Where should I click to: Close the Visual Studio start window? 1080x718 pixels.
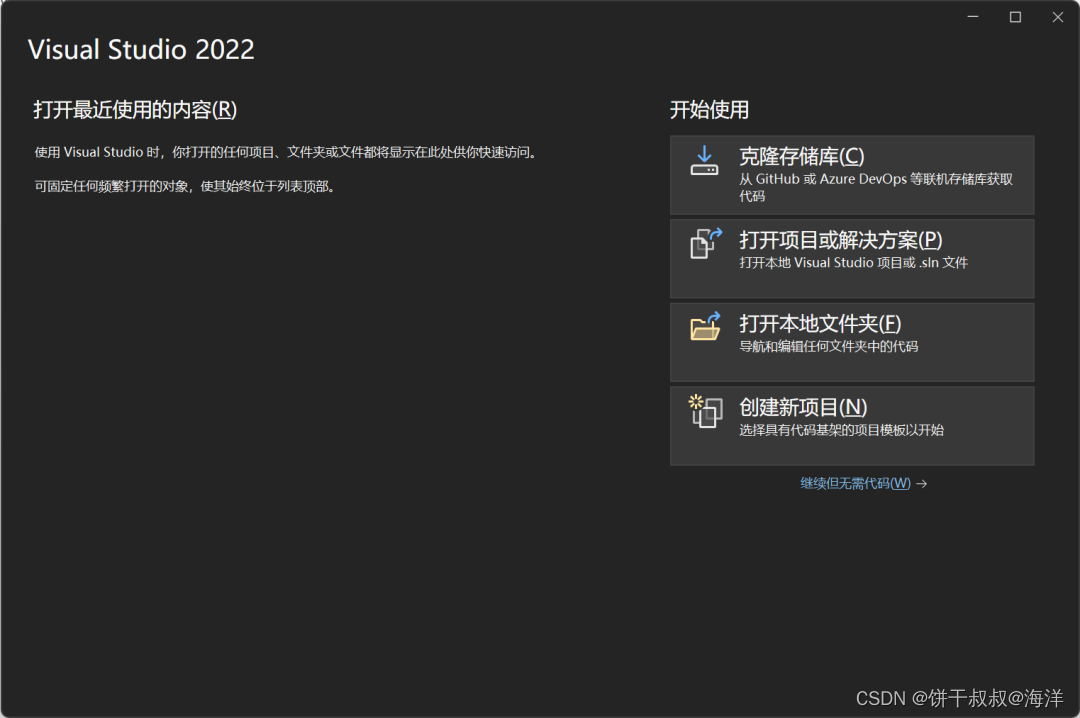[x=1058, y=17]
